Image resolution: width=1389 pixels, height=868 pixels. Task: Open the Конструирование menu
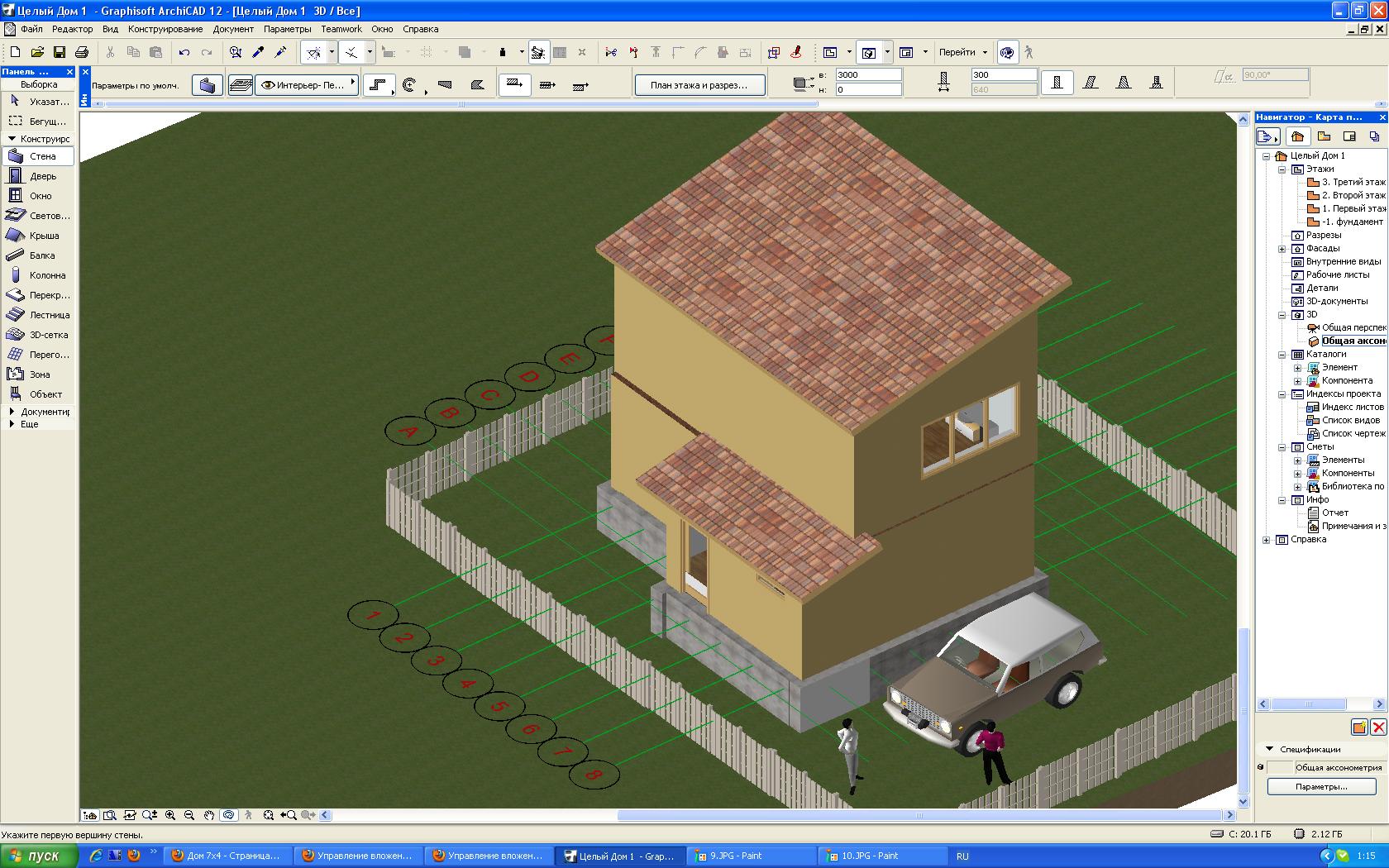[x=165, y=29]
